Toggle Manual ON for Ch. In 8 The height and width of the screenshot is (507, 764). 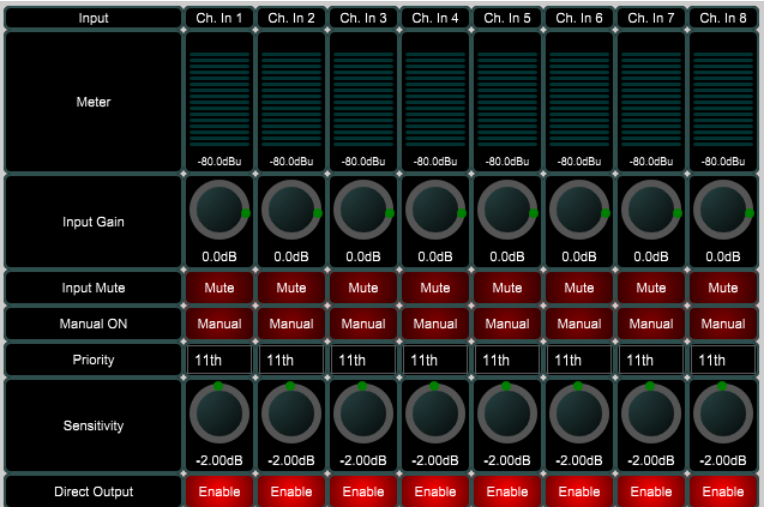[x=723, y=324]
